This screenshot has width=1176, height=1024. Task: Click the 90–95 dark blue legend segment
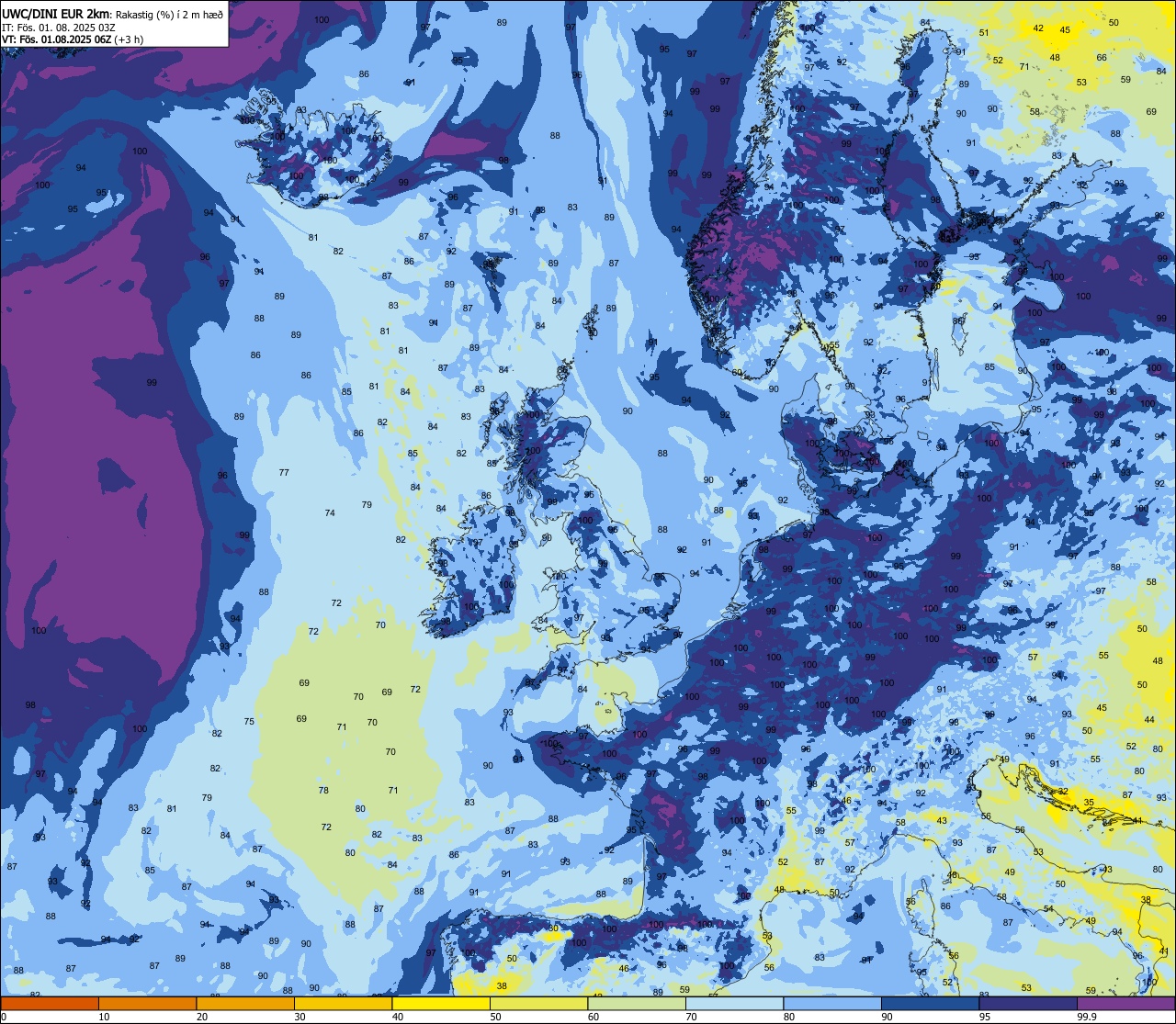point(930,1003)
